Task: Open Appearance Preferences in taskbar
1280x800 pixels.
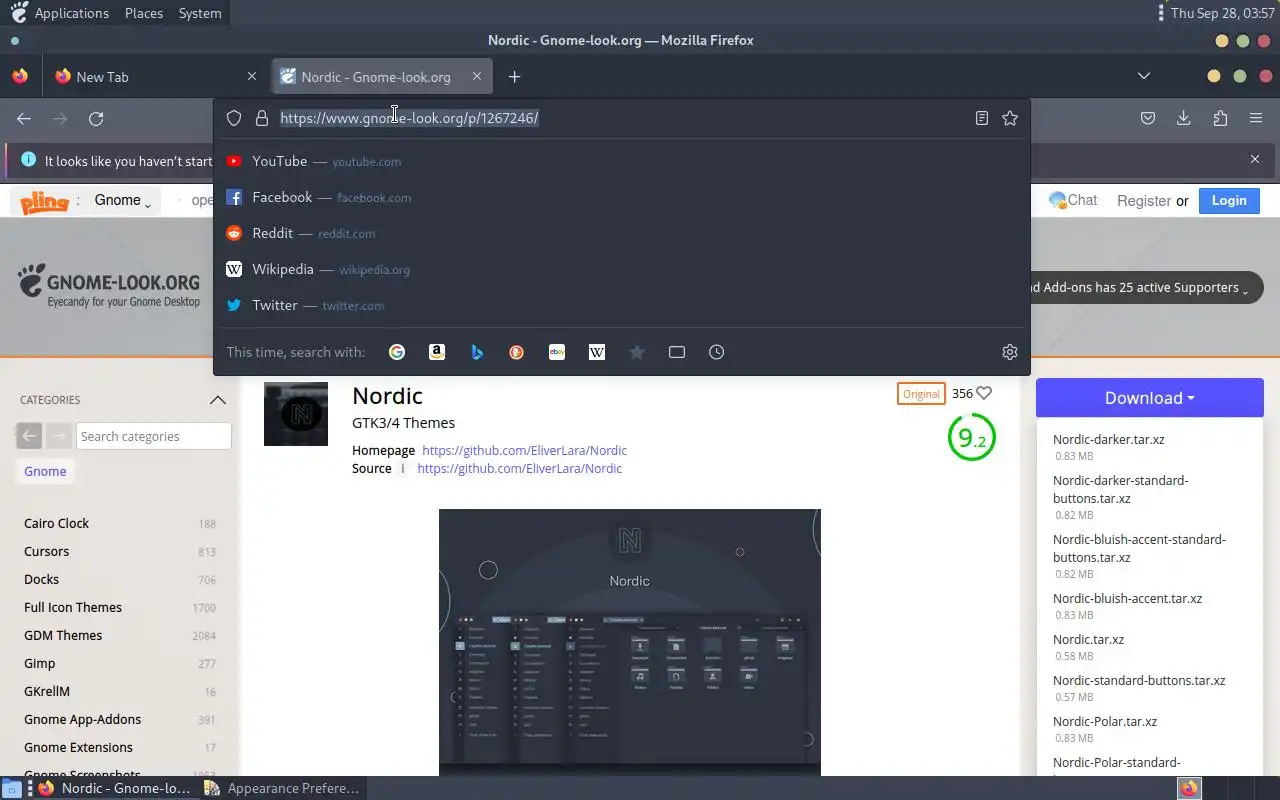Action: [x=282, y=788]
